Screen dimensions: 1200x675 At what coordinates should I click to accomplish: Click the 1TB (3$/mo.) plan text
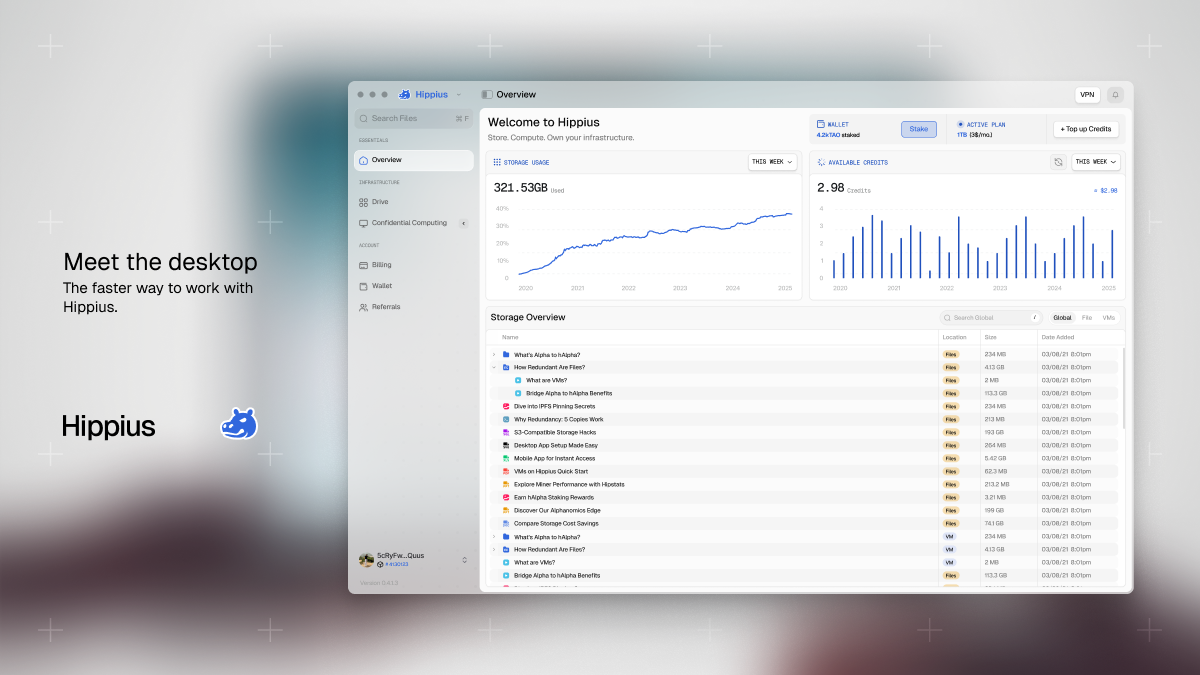coord(974,135)
